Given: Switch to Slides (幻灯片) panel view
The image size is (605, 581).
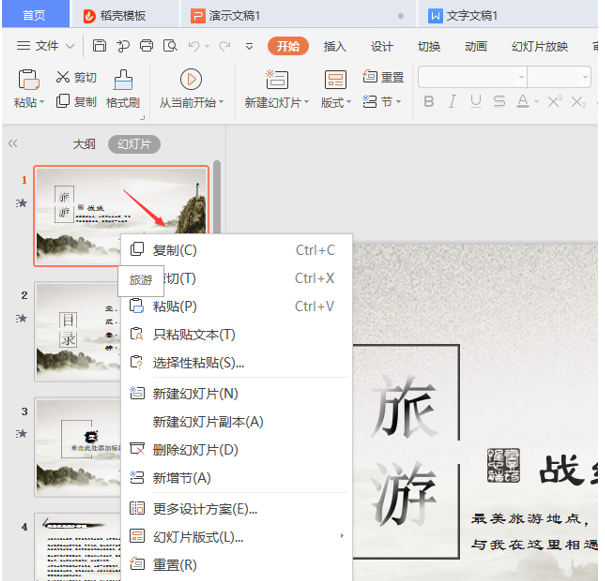Looking at the screenshot, I should tap(134, 144).
